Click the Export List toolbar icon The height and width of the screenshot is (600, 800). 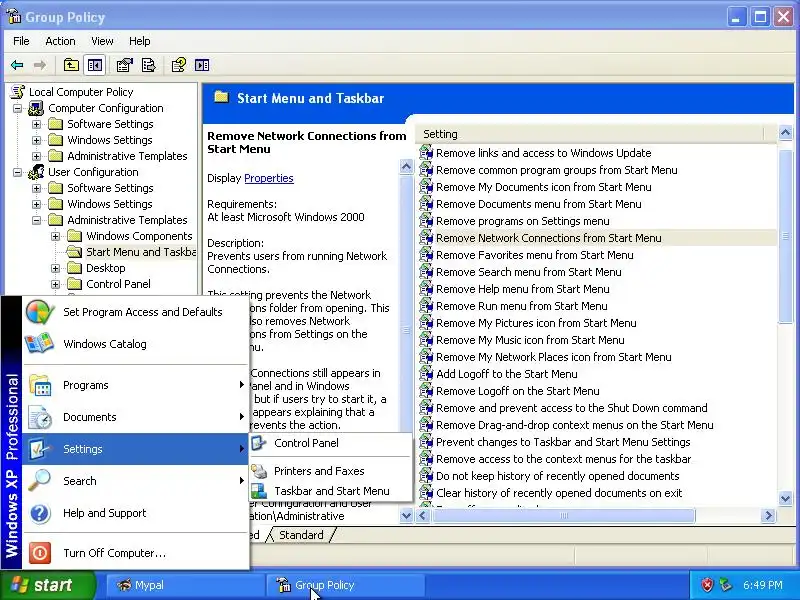[148, 65]
